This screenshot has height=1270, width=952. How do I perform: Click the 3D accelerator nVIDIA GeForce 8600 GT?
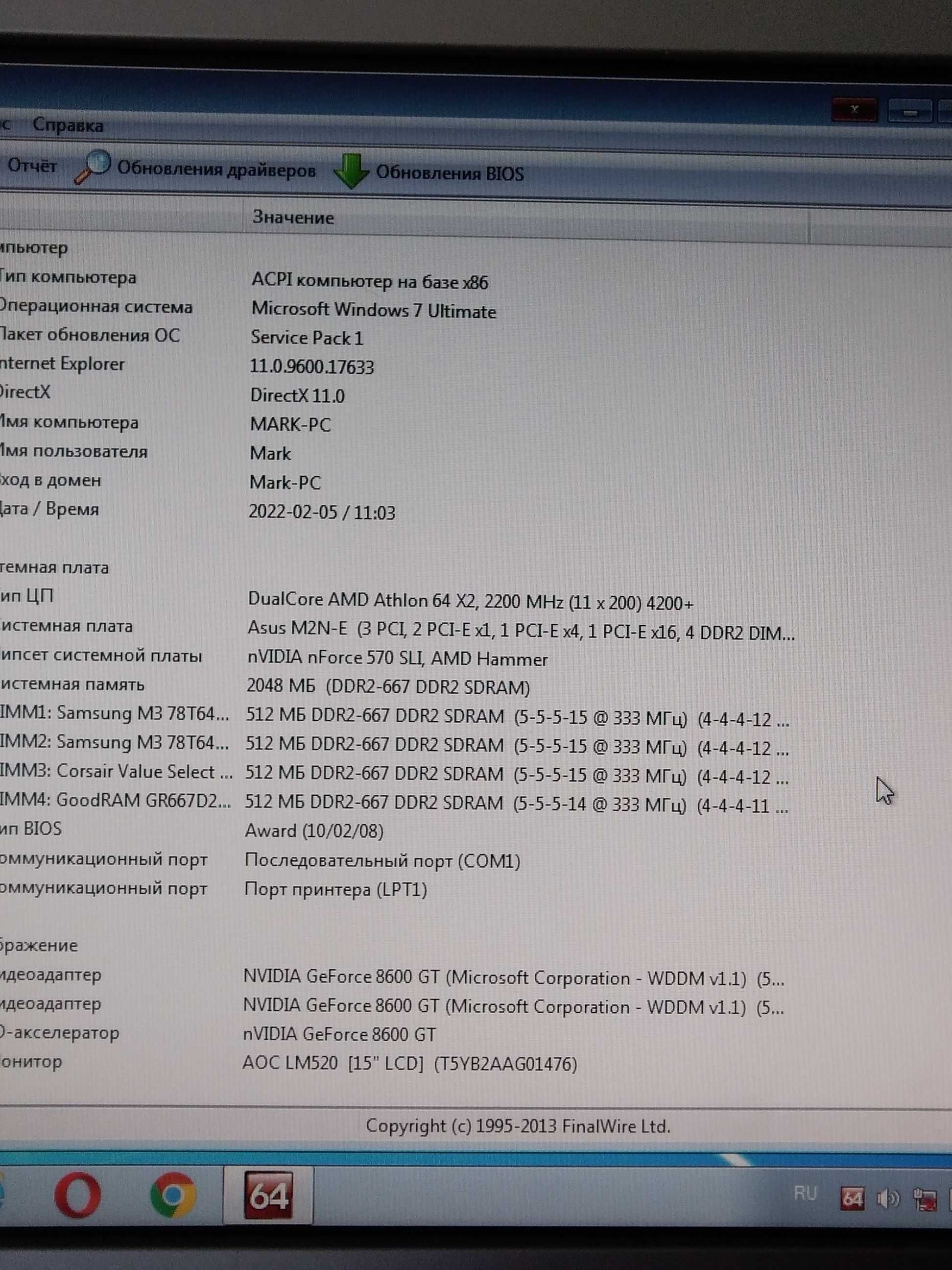(339, 1035)
